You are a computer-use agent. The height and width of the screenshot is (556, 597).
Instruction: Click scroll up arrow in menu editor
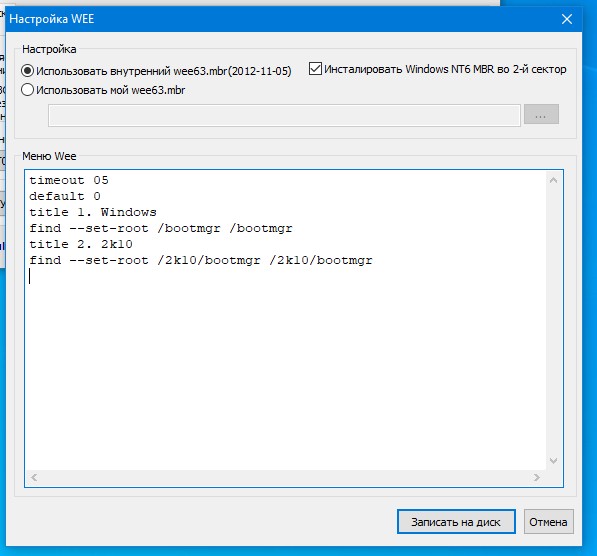[x=554, y=180]
